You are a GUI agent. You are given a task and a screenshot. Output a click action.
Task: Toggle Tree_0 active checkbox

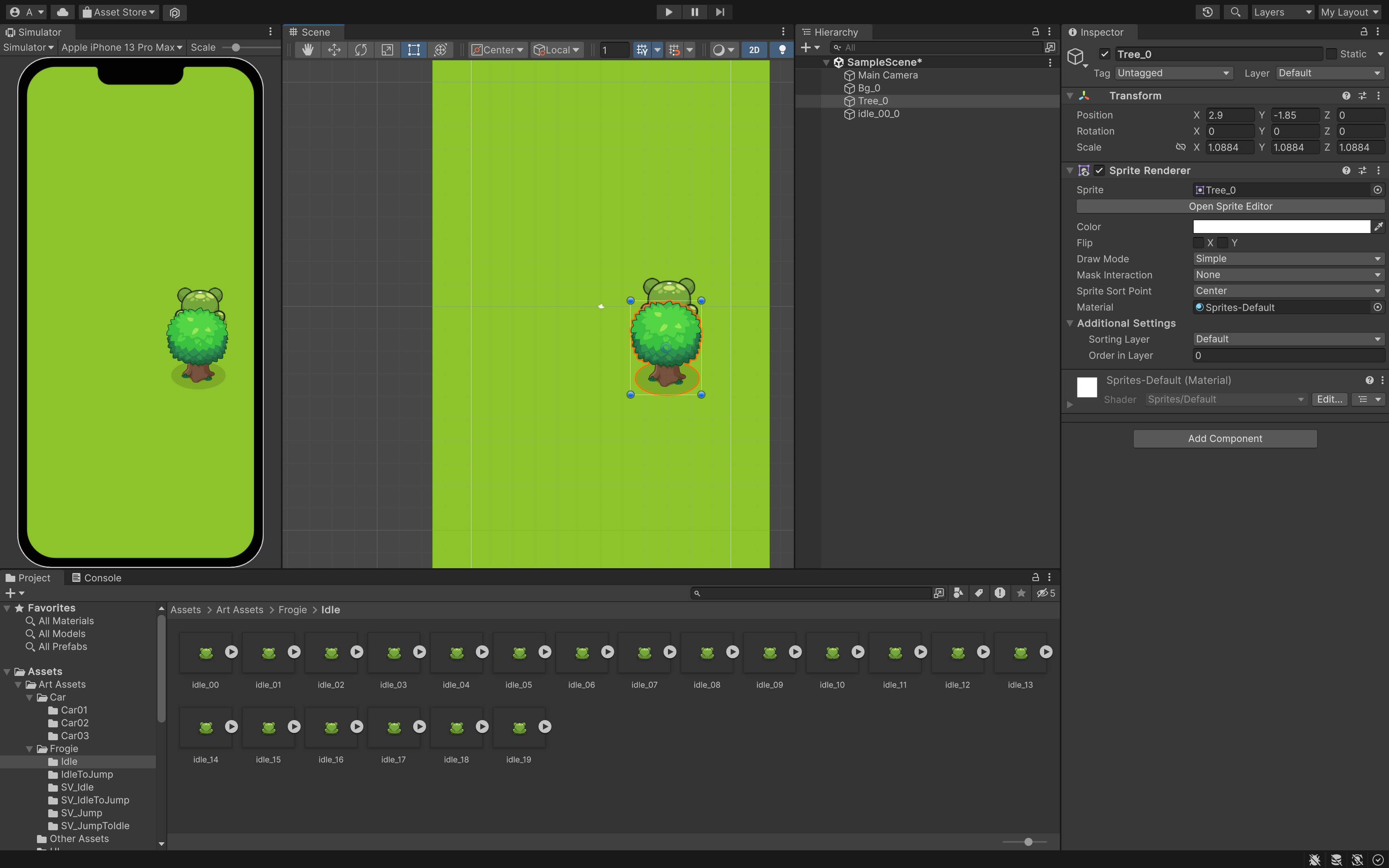(x=1104, y=54)
